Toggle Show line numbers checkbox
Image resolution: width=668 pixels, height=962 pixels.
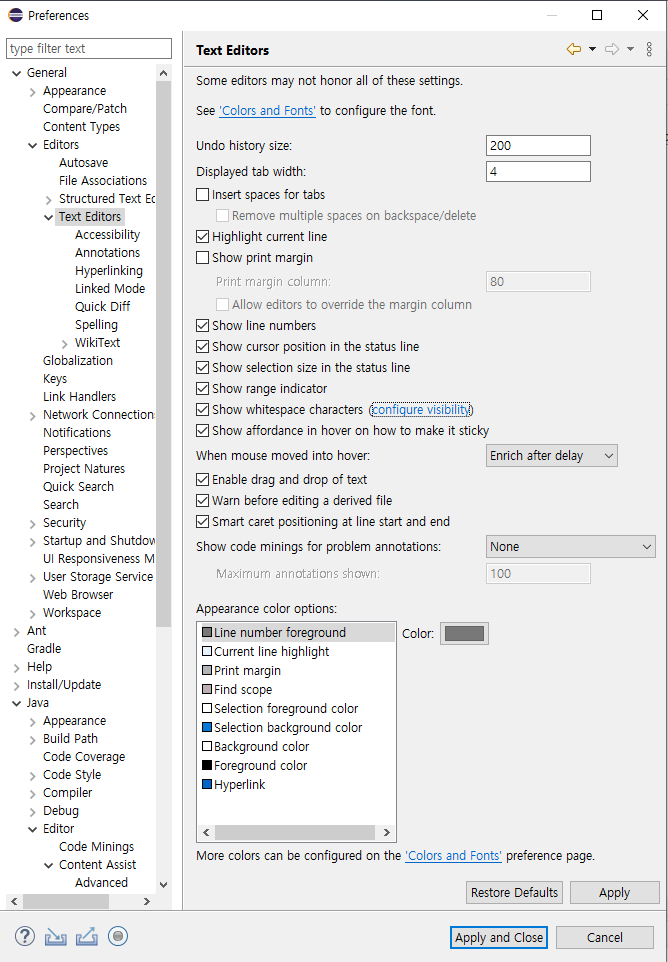coord(202,326)
